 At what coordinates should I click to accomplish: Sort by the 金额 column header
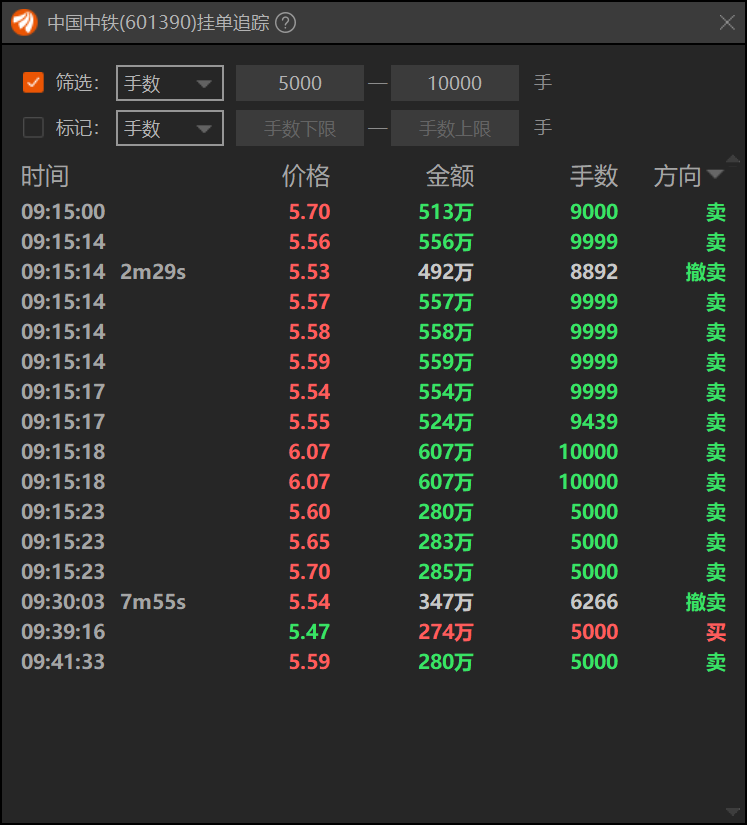[450, 176]
